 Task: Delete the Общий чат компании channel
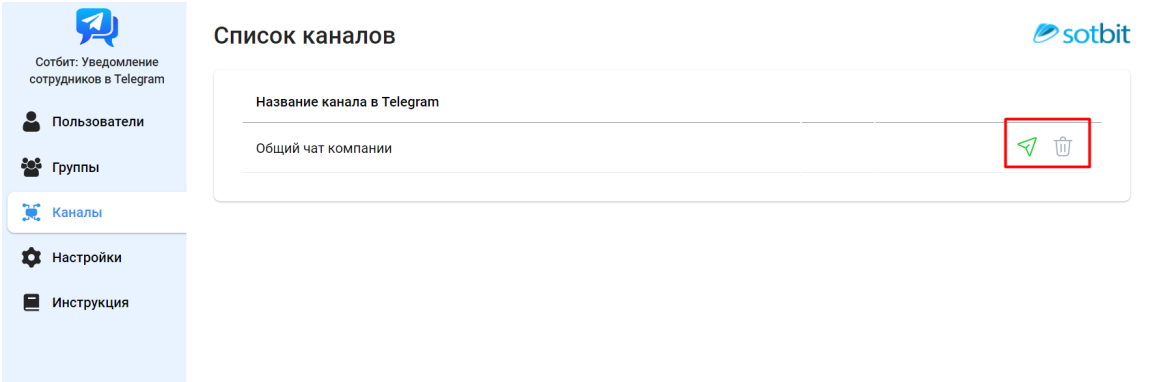coord(1062,146)
